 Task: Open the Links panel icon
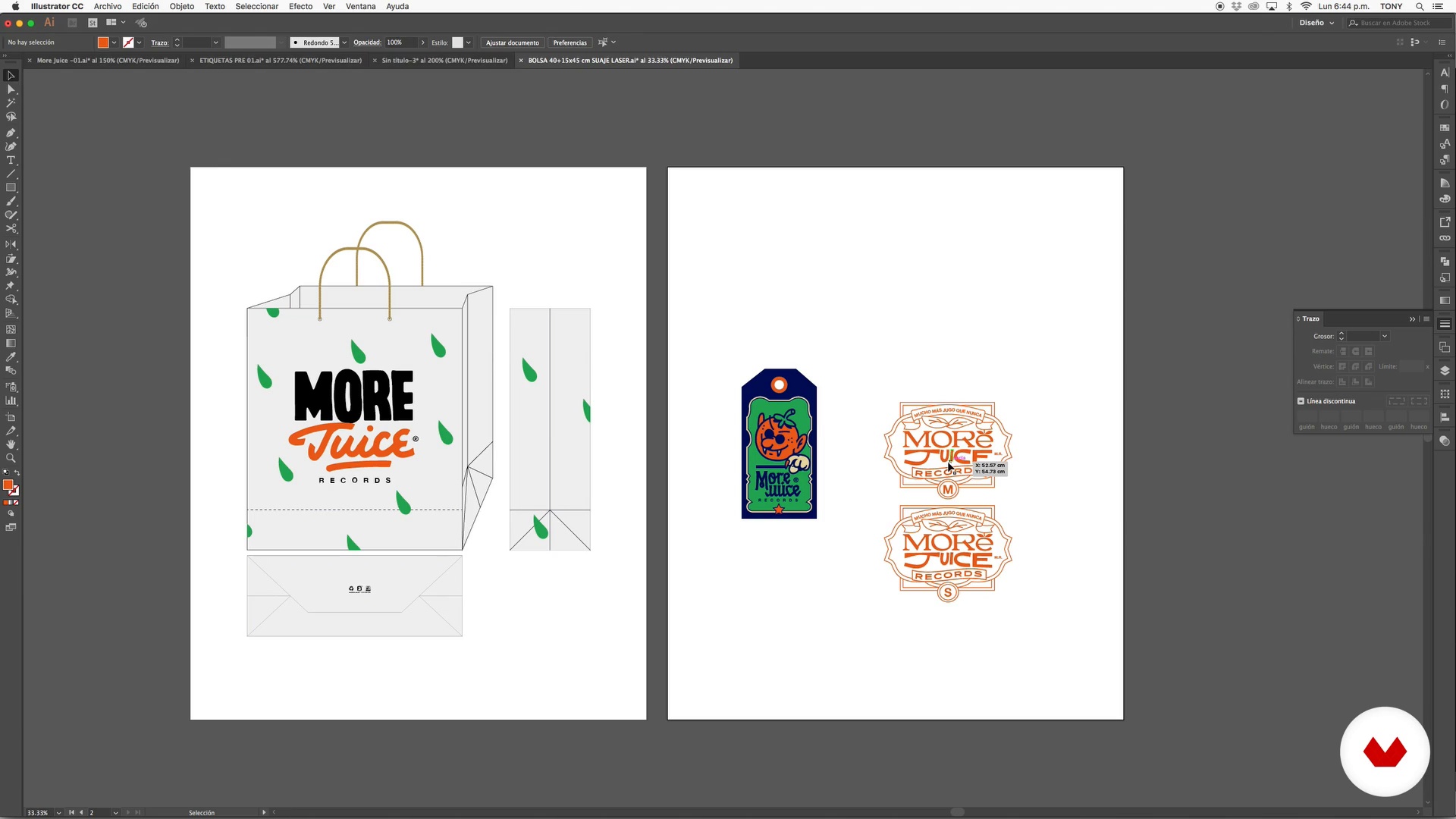point(1445,238)
